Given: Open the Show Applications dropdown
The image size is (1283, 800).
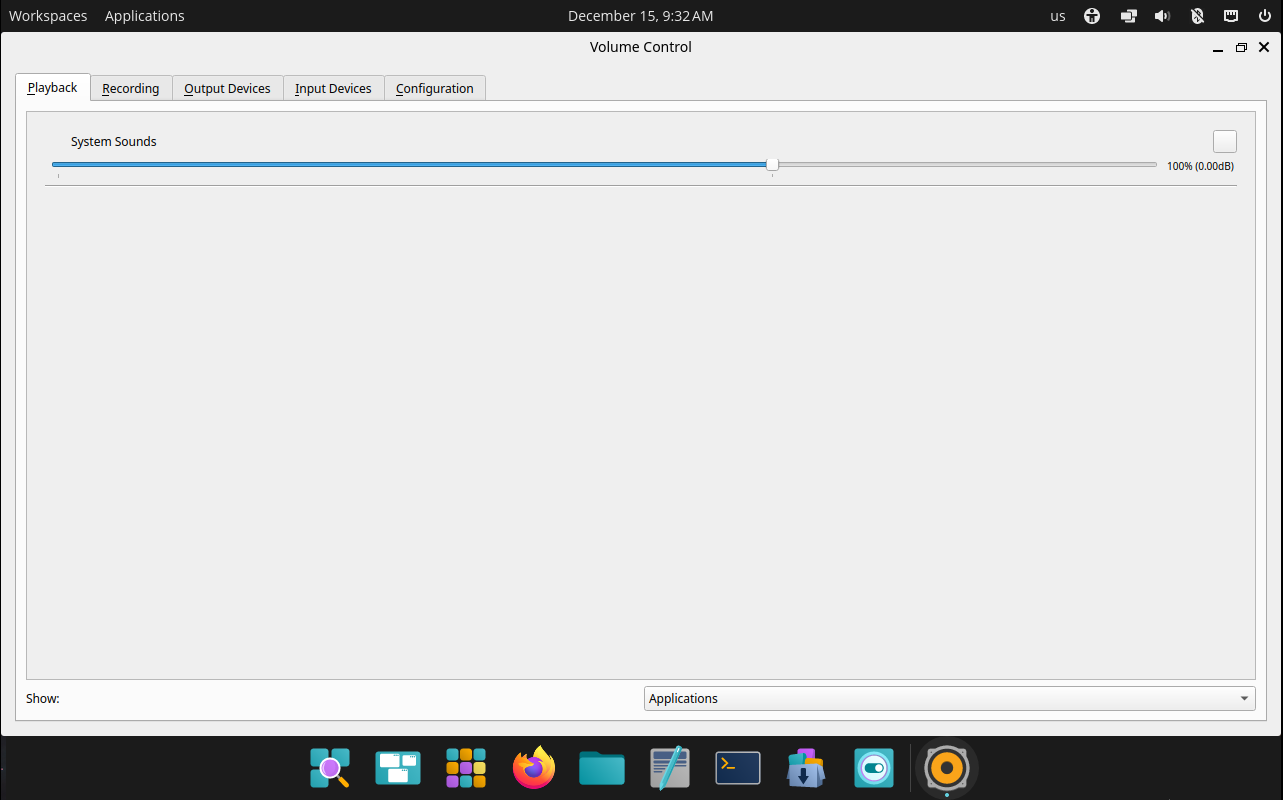Looking at the screenshot, I should click(x=947, y=698).
